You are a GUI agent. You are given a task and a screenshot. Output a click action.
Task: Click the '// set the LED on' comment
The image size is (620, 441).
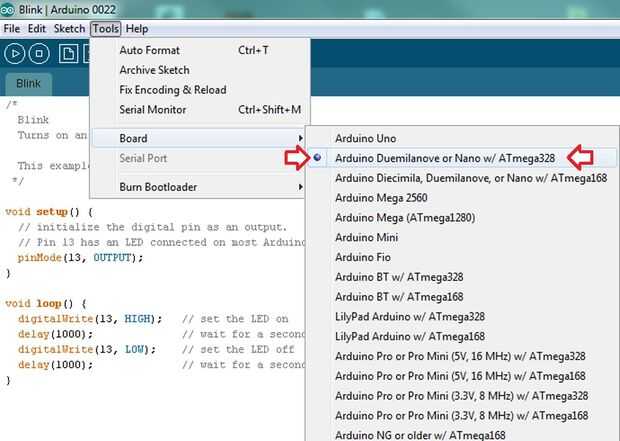(x=235, y=319)
